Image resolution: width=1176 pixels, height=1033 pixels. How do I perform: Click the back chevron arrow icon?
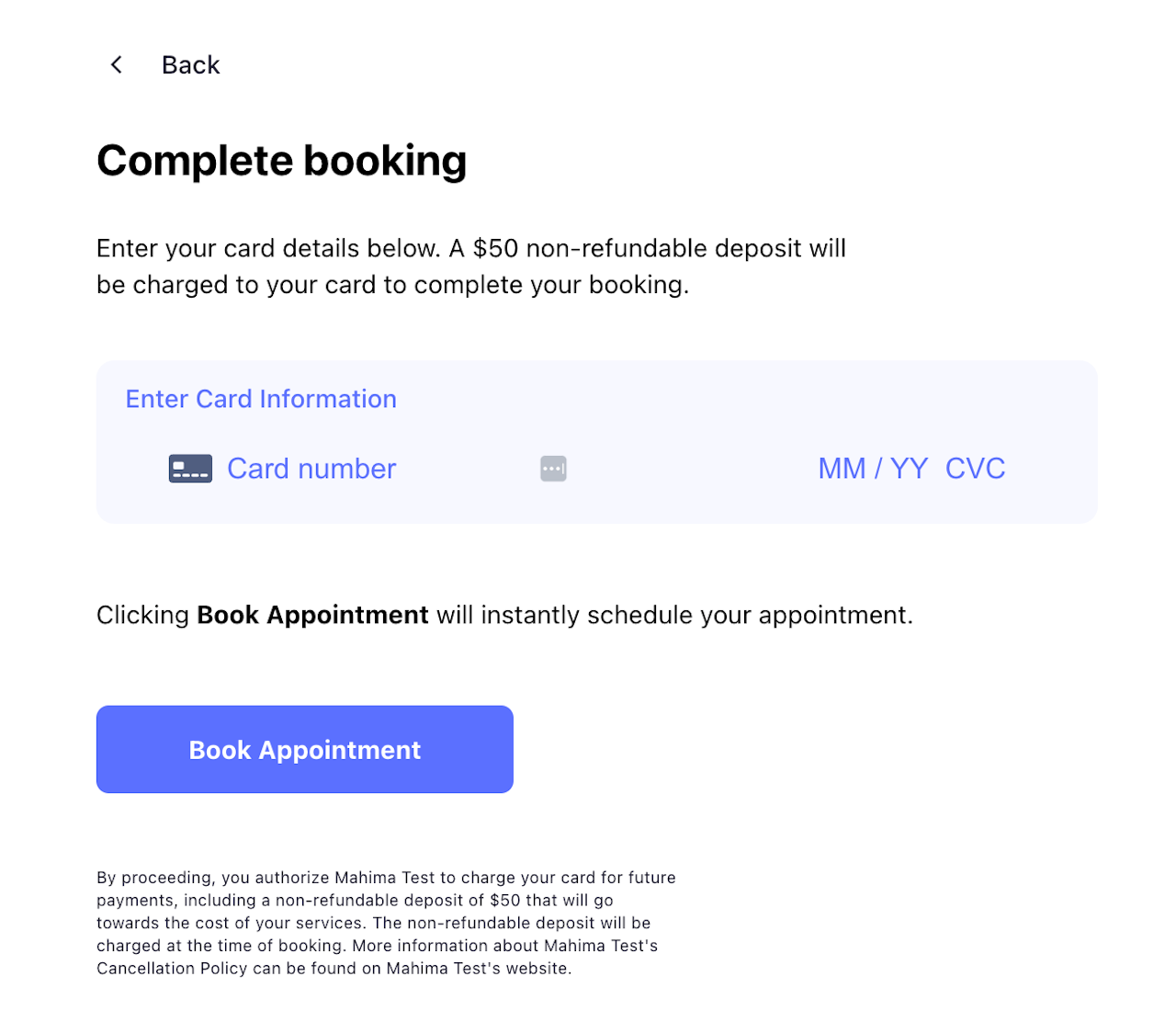click(117, 64)
